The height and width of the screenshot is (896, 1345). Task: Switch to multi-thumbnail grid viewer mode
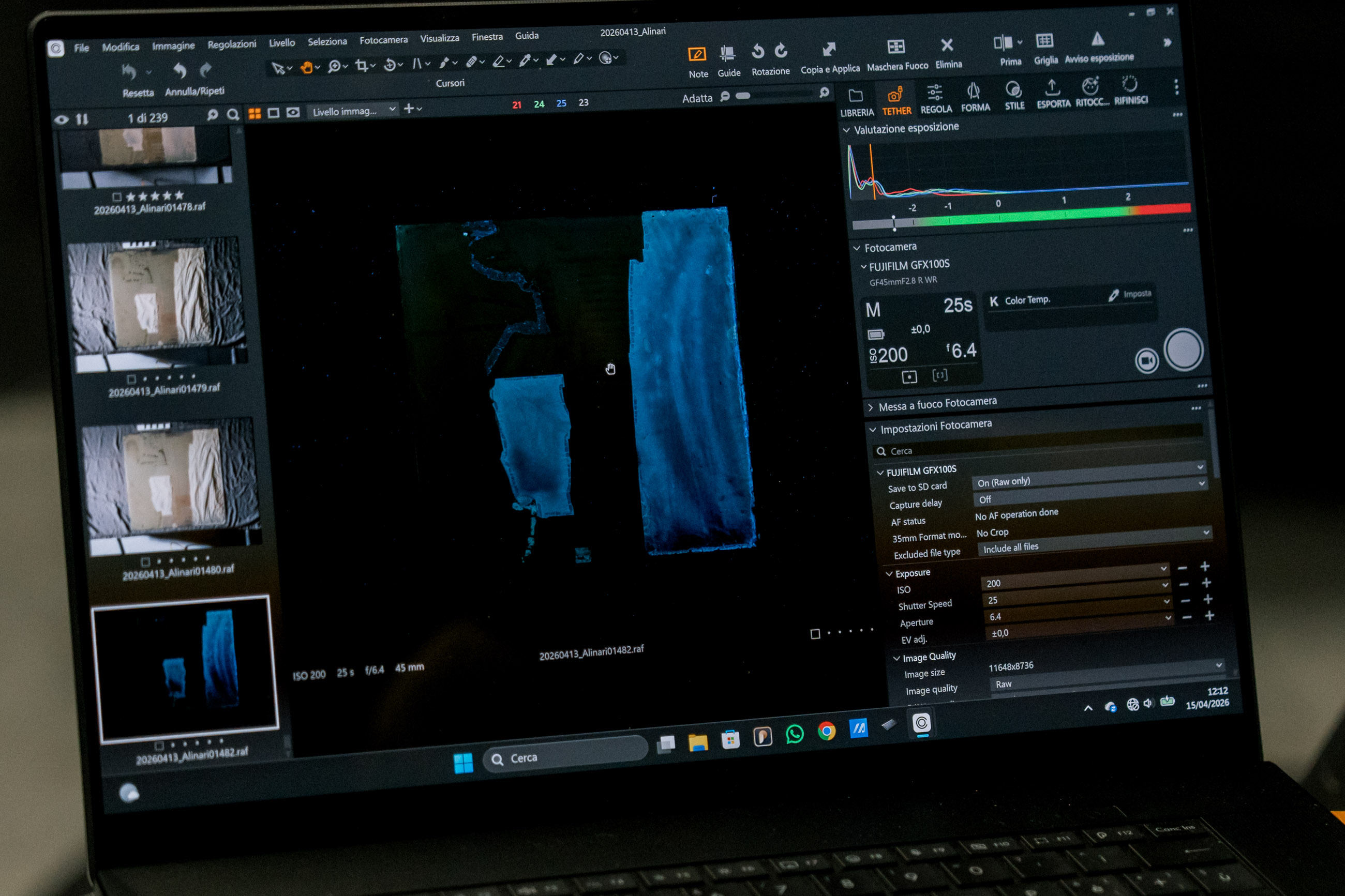tap(255, 113)
